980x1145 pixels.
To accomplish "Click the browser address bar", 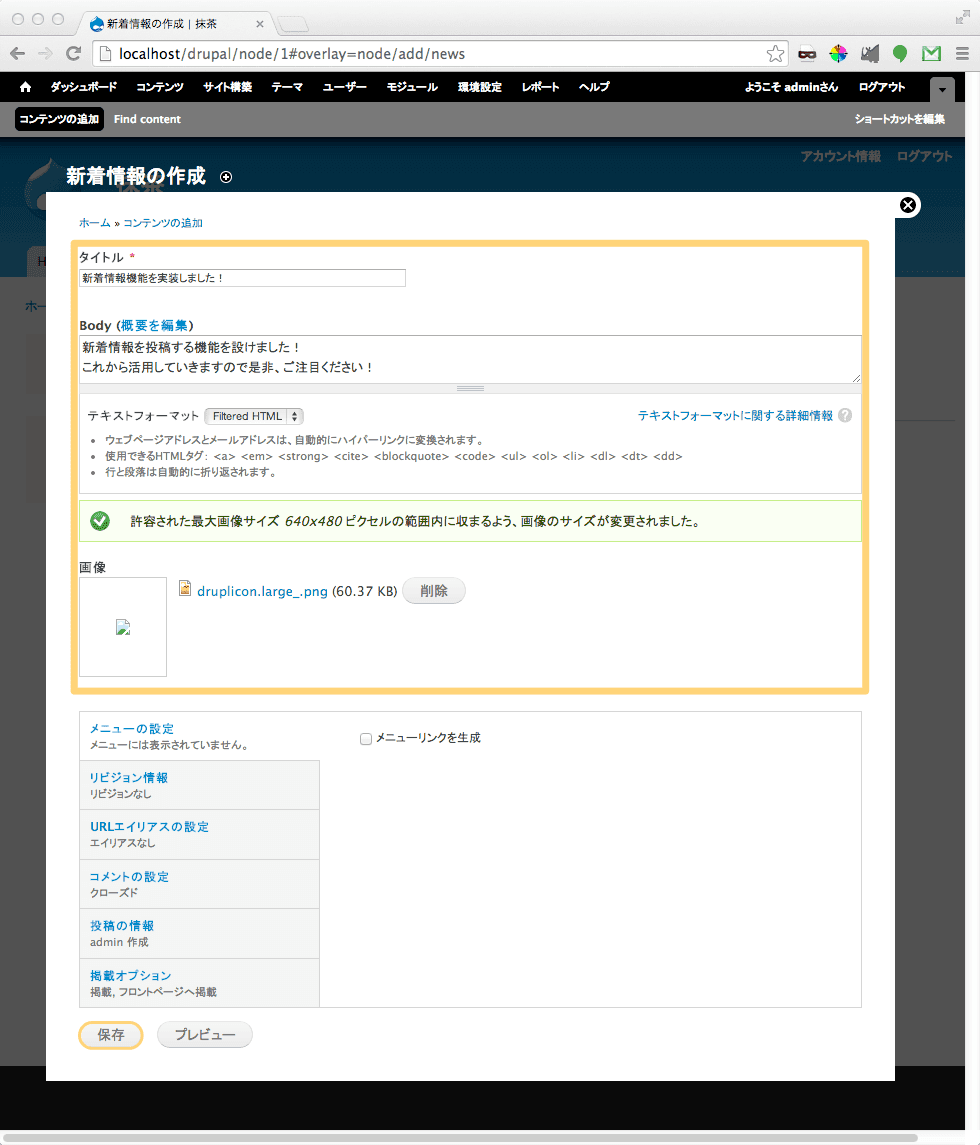I will pos(438,53).
